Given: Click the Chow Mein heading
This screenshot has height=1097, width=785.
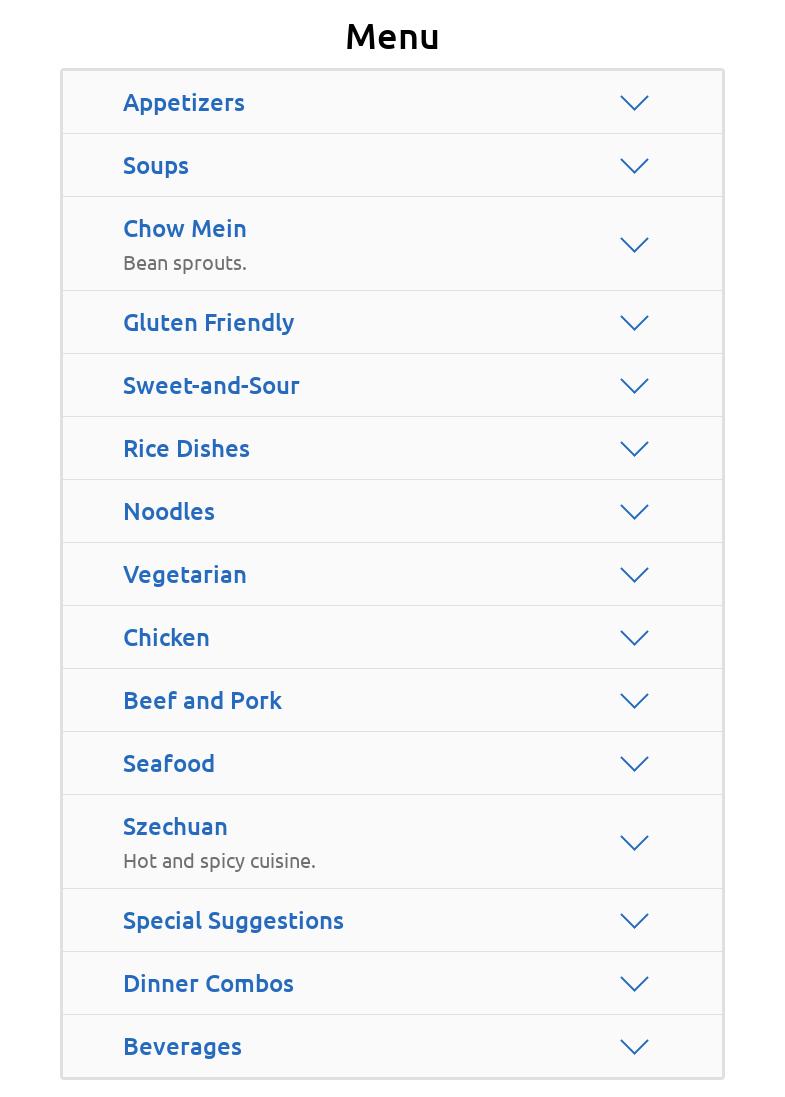Looking at the screenshot, I should click(x=185, y=229).
